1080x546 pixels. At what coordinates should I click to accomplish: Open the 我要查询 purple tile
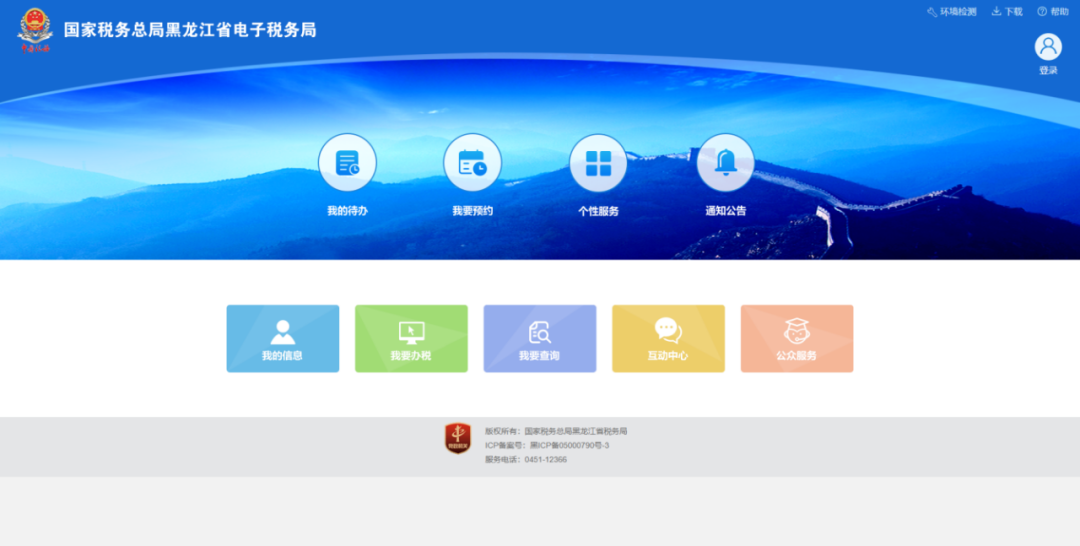(x=540, y=339)
